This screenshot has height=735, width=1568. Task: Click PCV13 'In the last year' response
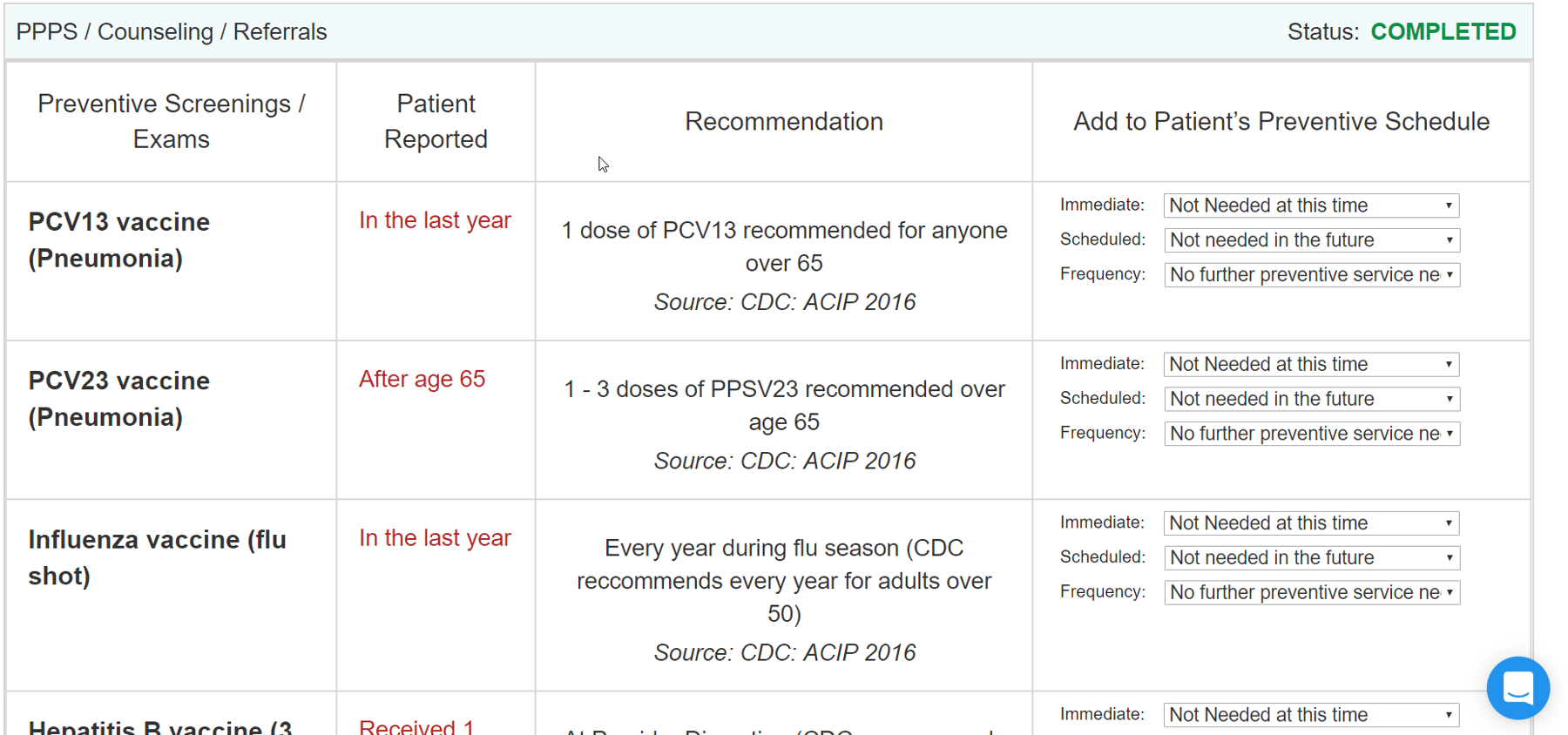point(435,220)
